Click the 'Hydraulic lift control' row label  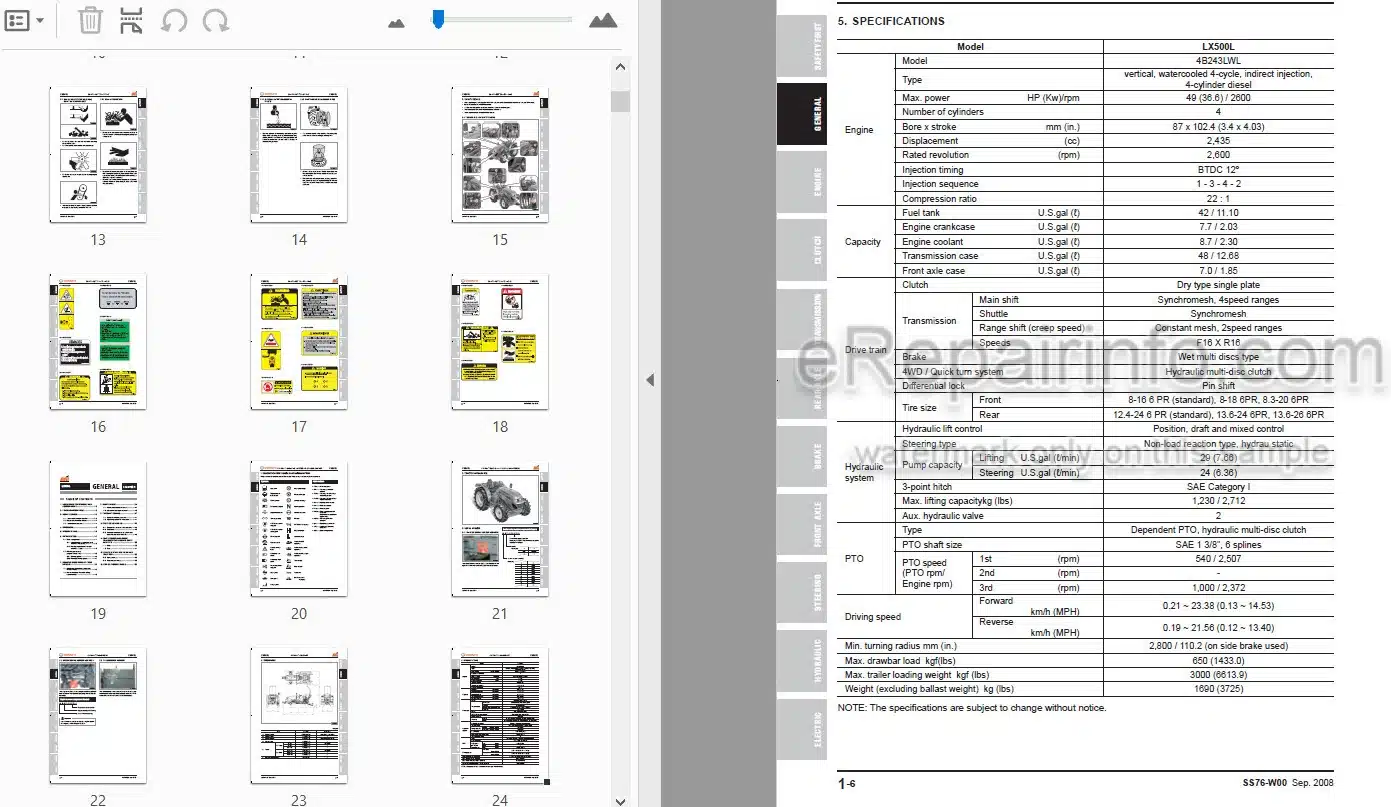point(942,429)
